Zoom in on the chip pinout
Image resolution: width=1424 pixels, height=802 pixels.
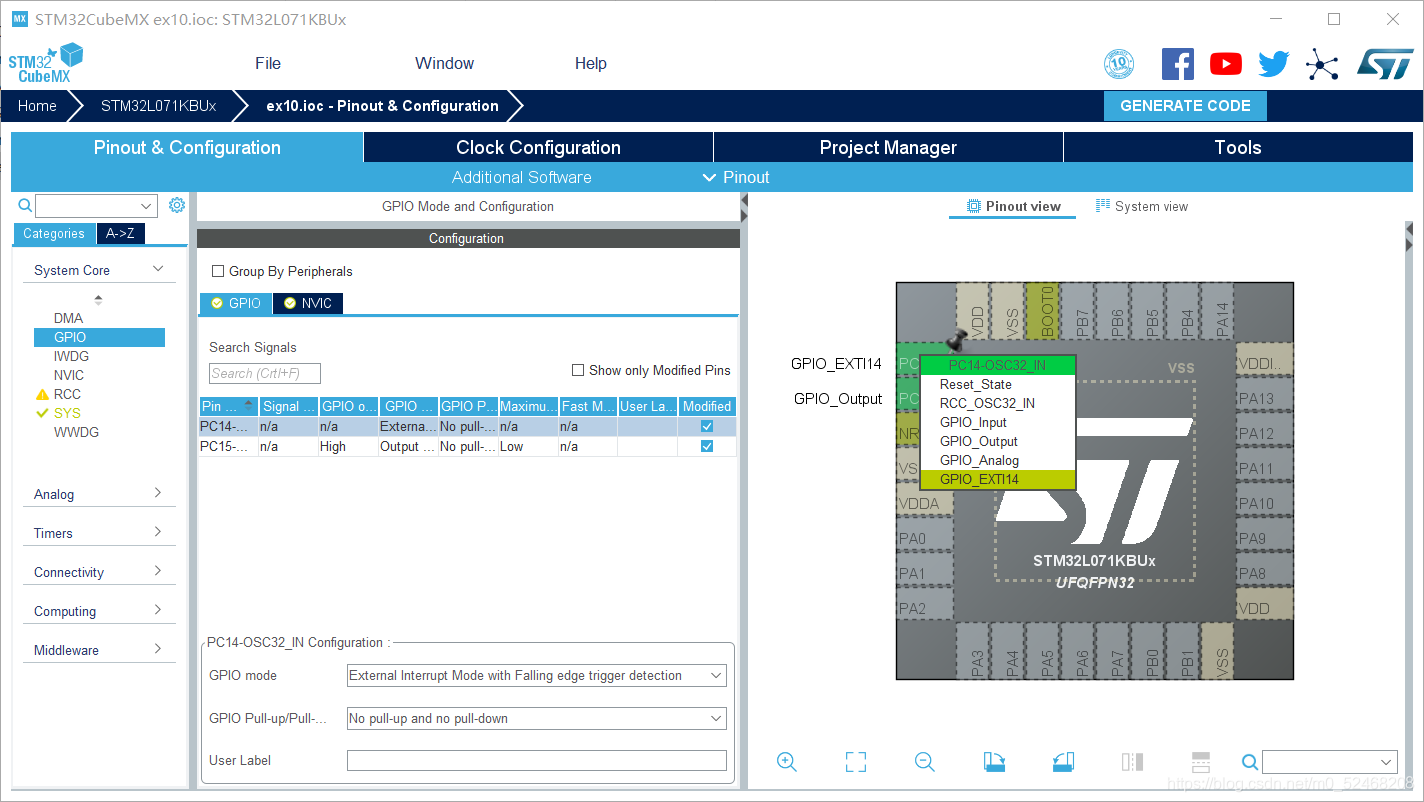click(x=787, y=762)
